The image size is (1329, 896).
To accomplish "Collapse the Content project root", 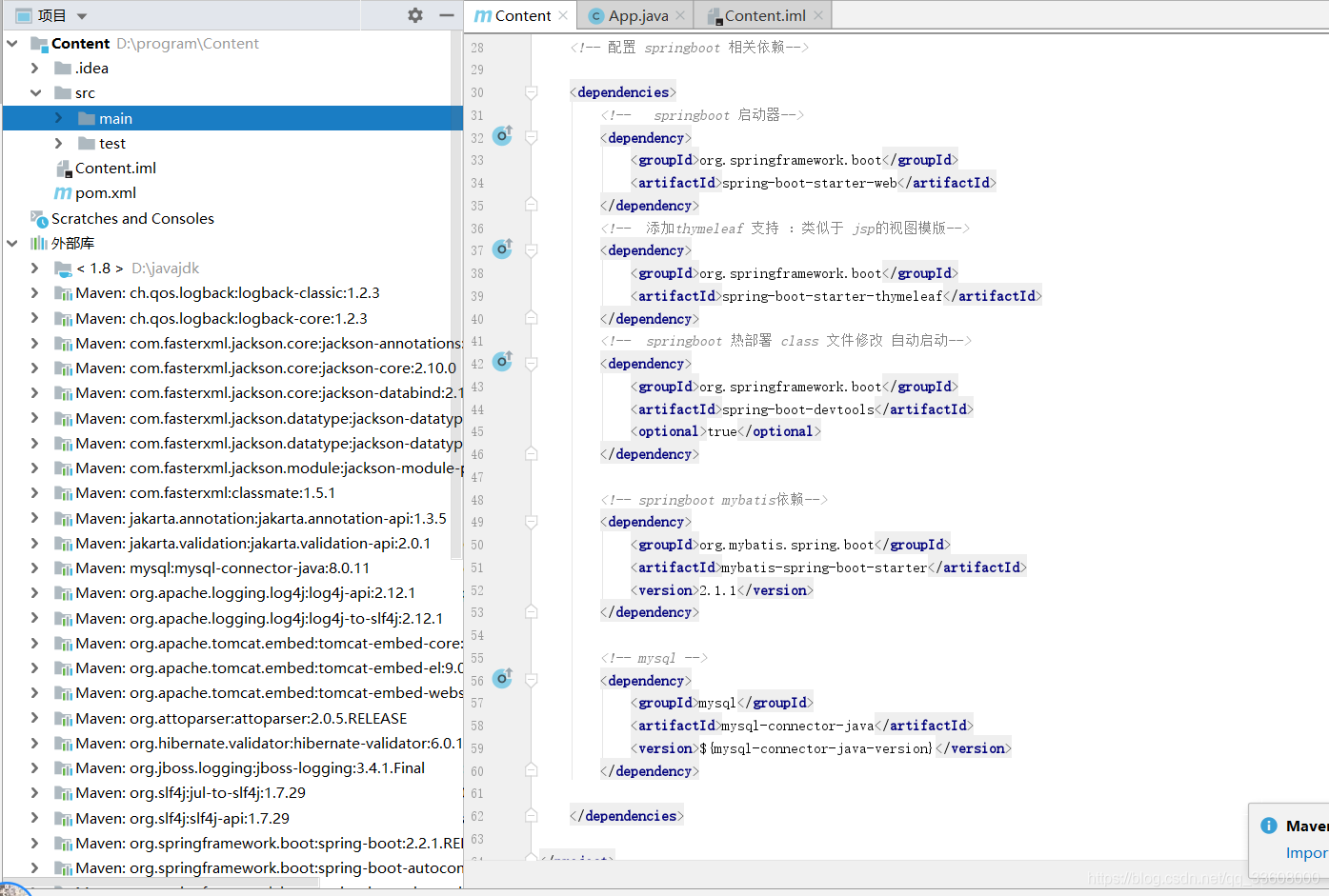I will (12, 43).
